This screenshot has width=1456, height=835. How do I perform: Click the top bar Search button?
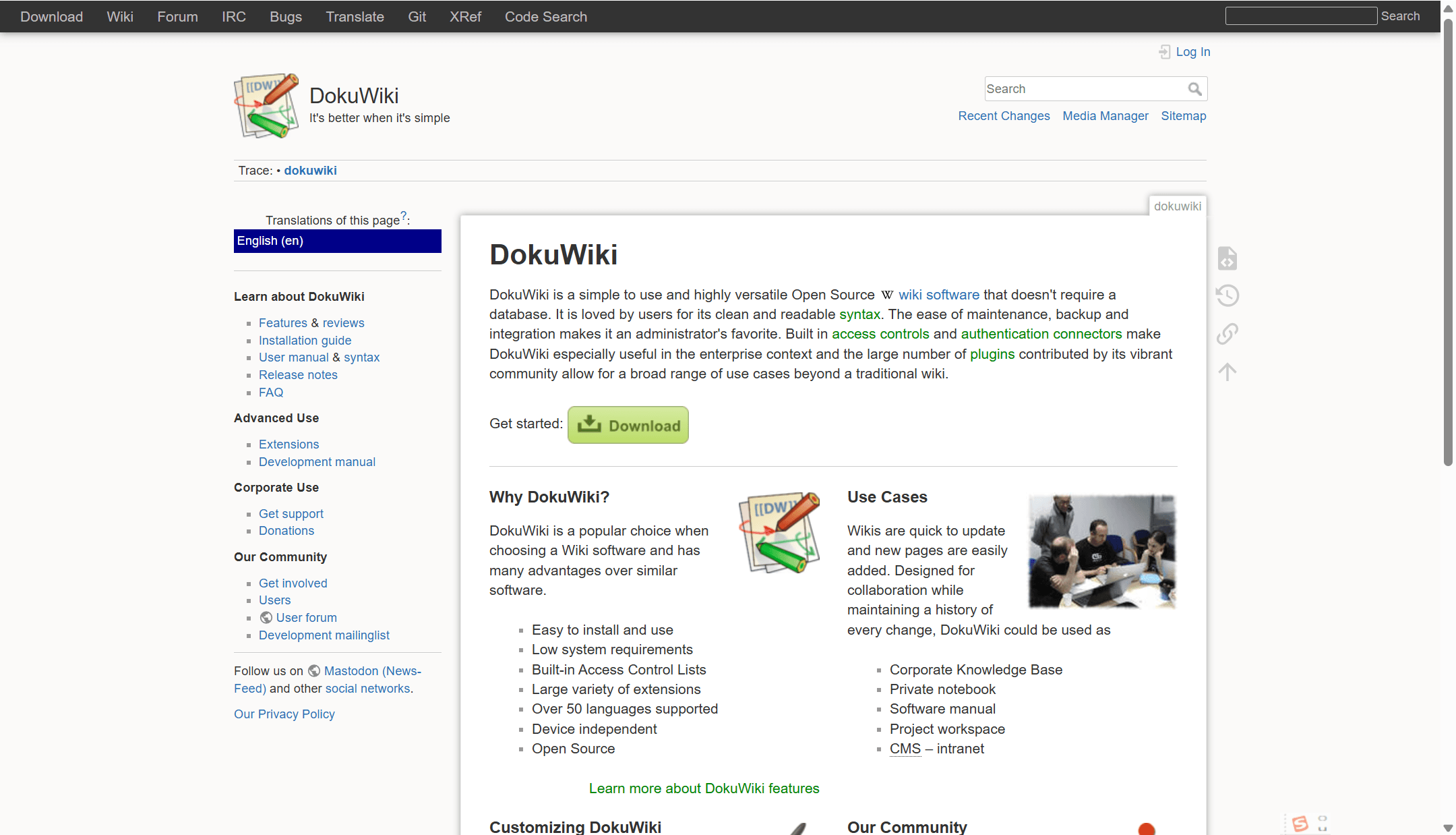[x=1400, y=16]
